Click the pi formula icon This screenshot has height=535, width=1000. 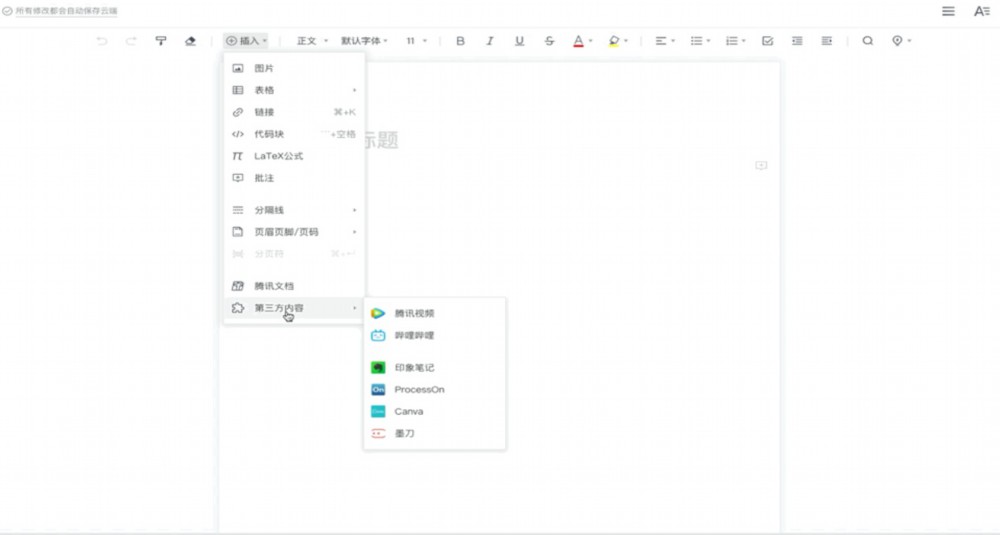click(237, 156)
